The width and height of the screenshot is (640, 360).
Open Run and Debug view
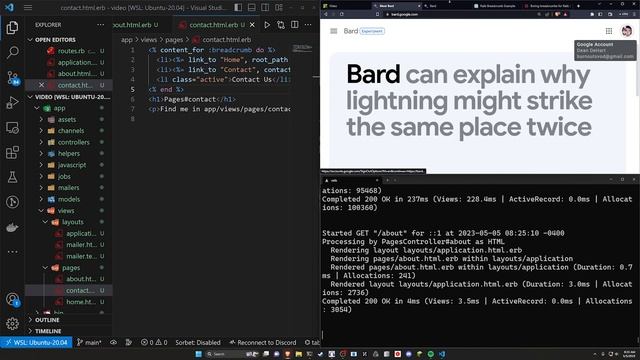click(x=12, y=102)
